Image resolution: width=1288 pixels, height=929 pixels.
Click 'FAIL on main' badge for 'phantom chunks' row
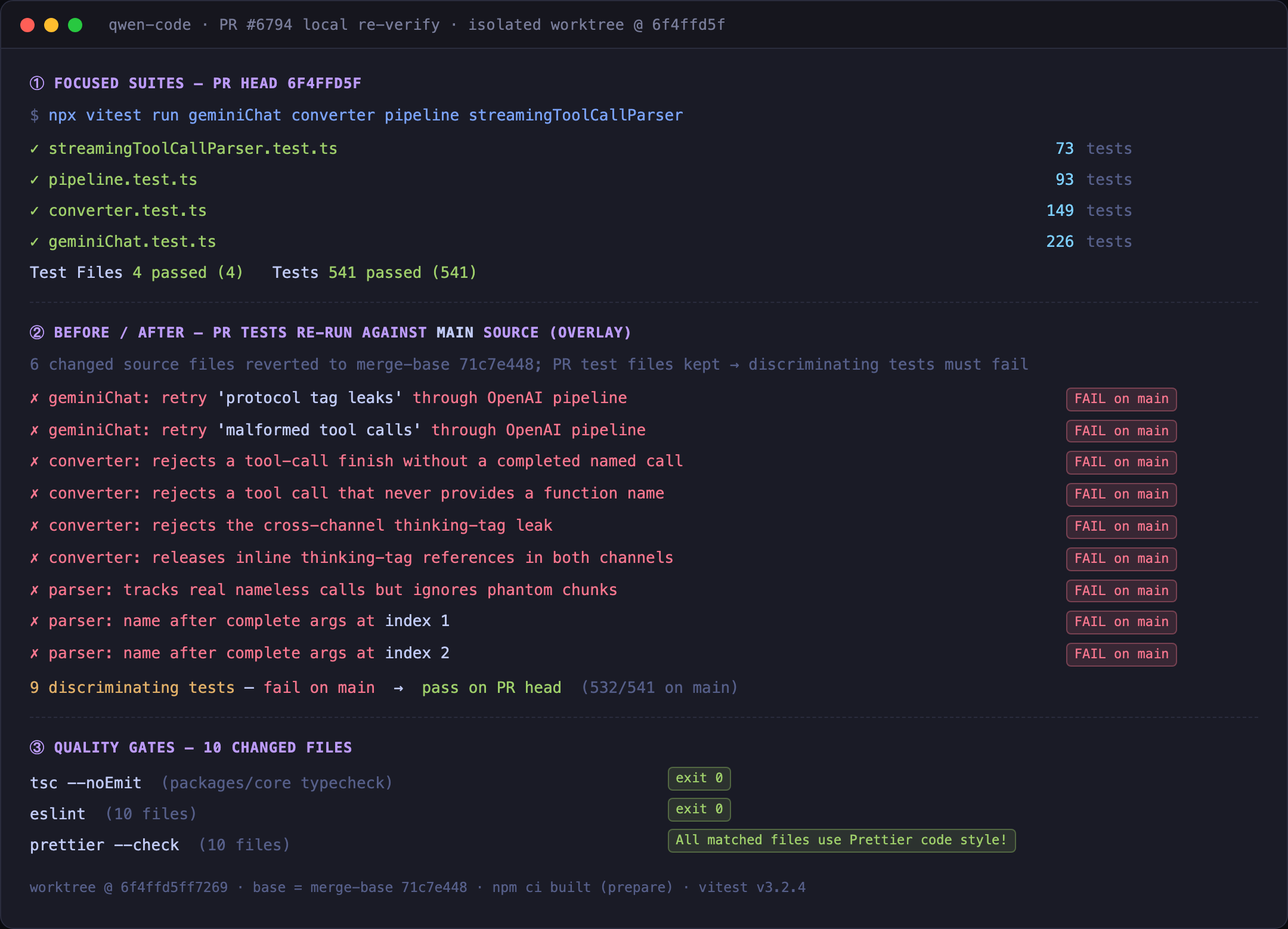click(1121, 591)
